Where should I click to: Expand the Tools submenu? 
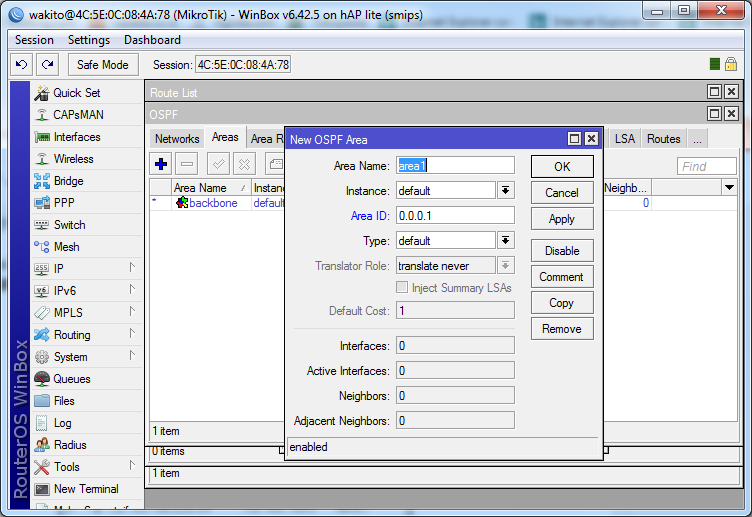132,466
